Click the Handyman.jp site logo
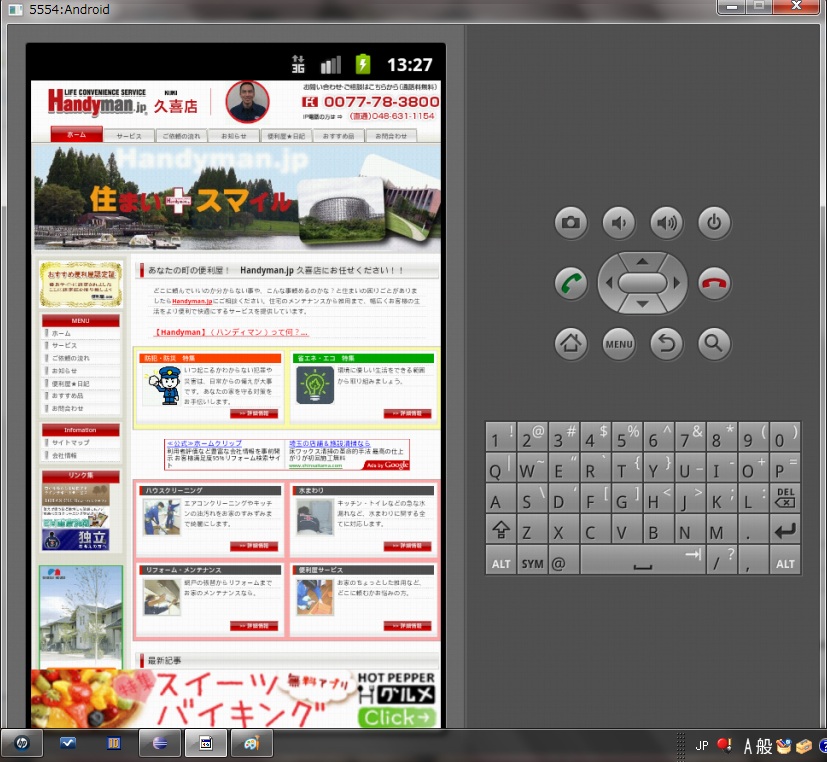 click(x=97, y=101)
